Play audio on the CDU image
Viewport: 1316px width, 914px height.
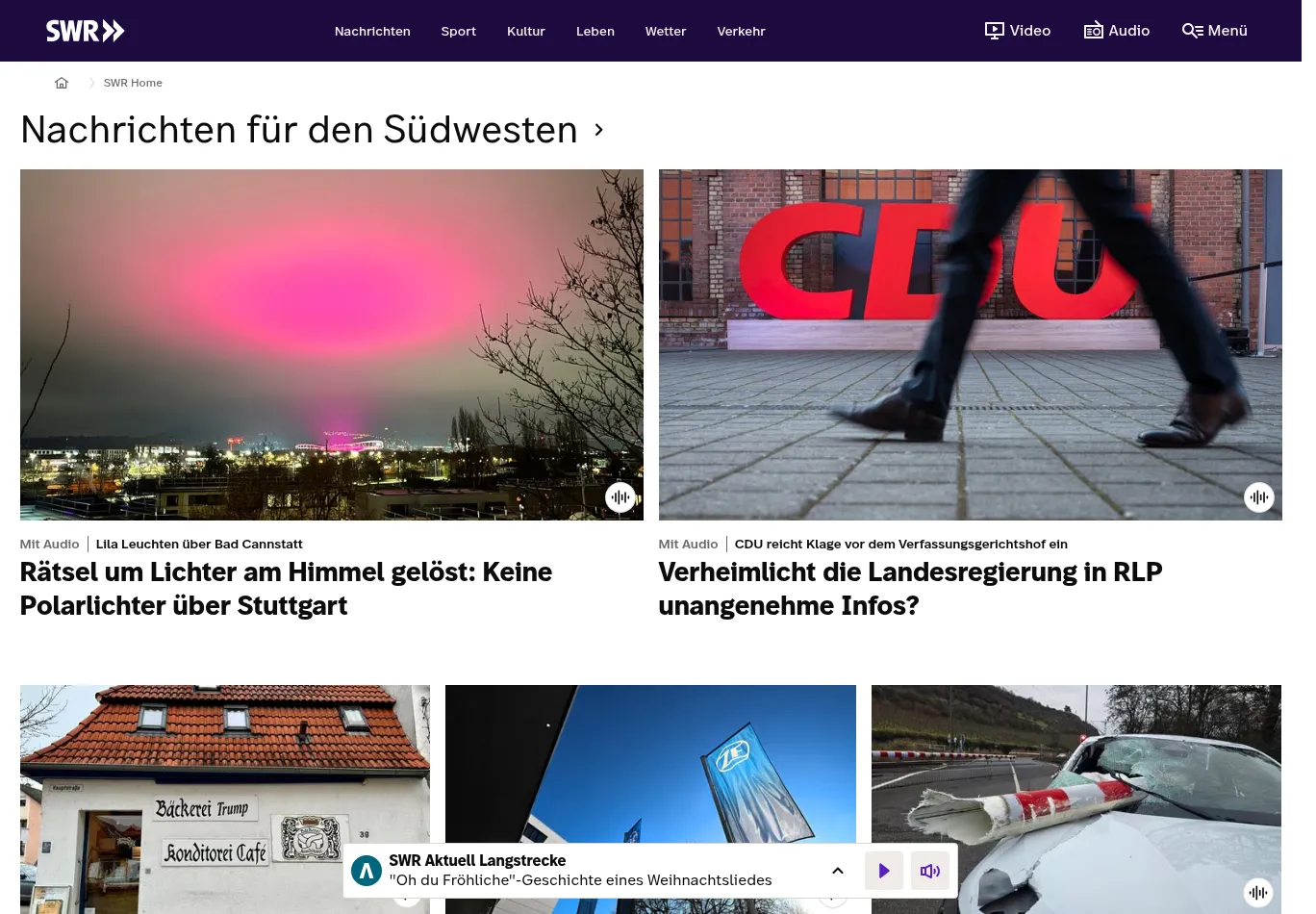tap(1259, 497)
